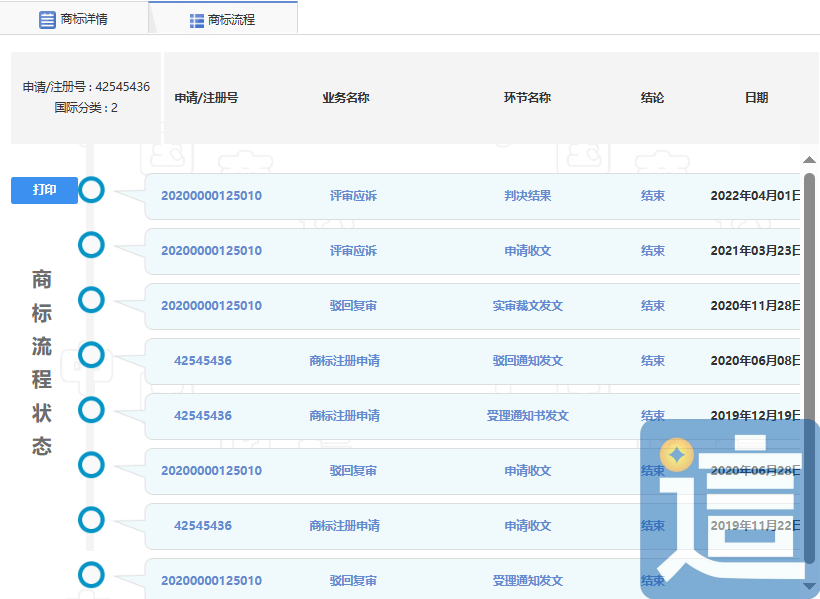Click 结束 in the 驳回通知发文 row
Screen dimensions: 820x599
click(653, 360)
